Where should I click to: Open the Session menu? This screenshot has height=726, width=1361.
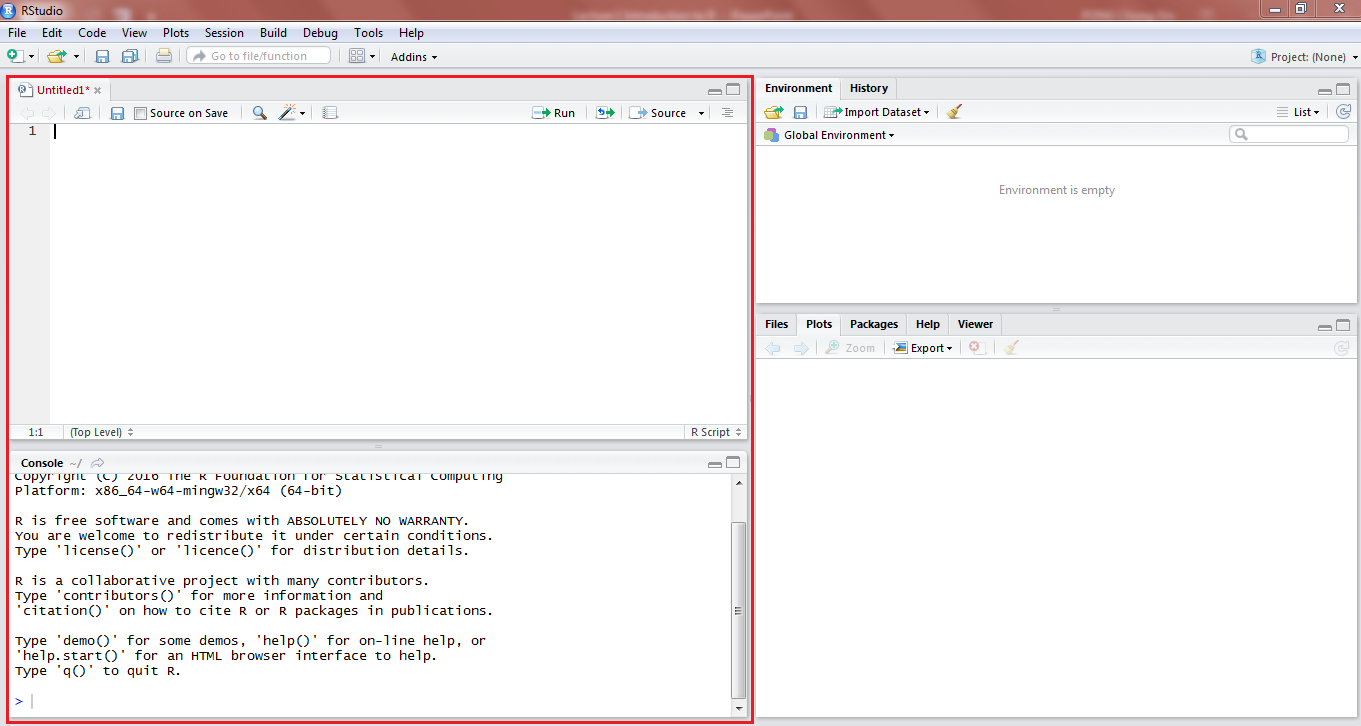click(x=224, y=33)
